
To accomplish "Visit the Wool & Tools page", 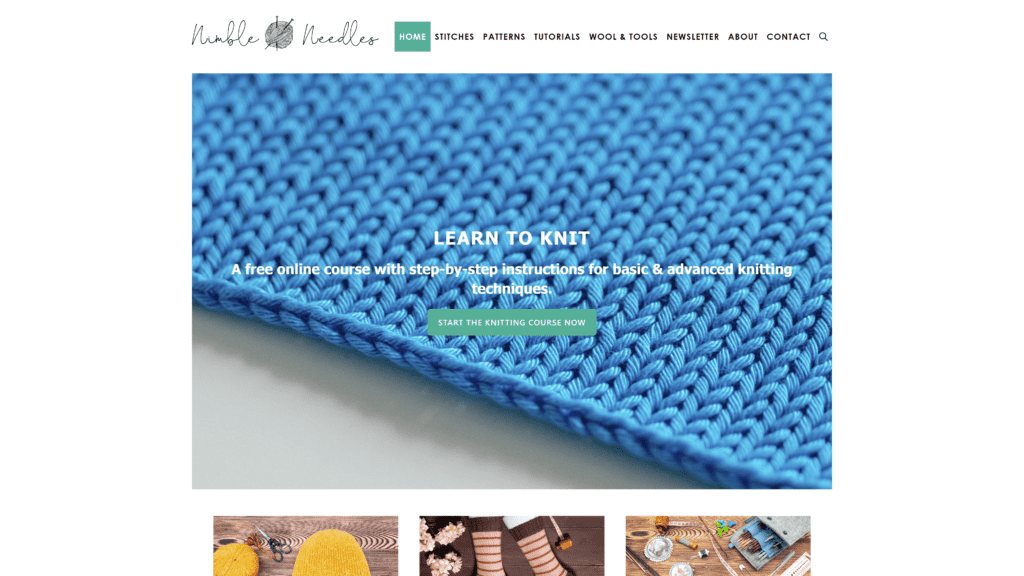I will (x=623, y=37).
